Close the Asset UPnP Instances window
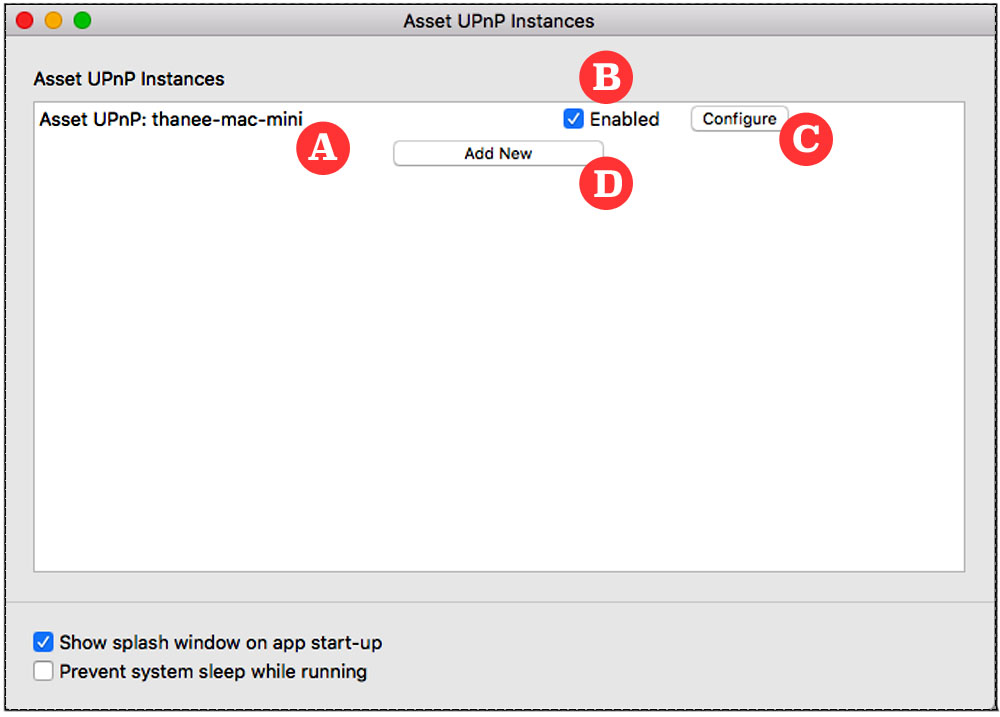The width and height of the screenshot is (1000, 717). coord(25,20)
